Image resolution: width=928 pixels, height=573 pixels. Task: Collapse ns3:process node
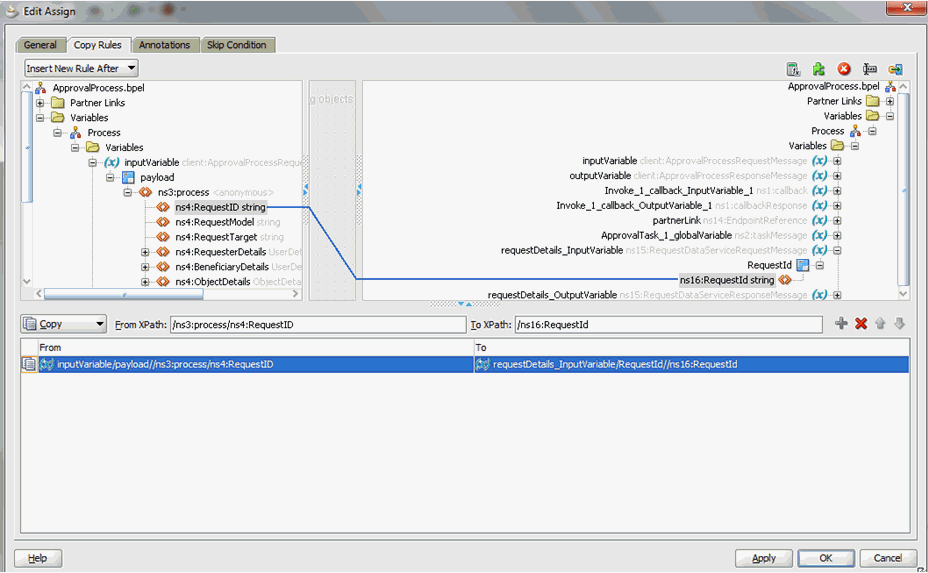(x=127, y=192)
